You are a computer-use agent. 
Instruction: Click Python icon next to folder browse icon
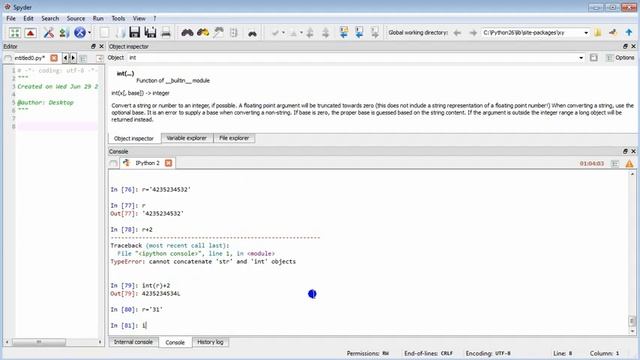click(x=613, y=33)
